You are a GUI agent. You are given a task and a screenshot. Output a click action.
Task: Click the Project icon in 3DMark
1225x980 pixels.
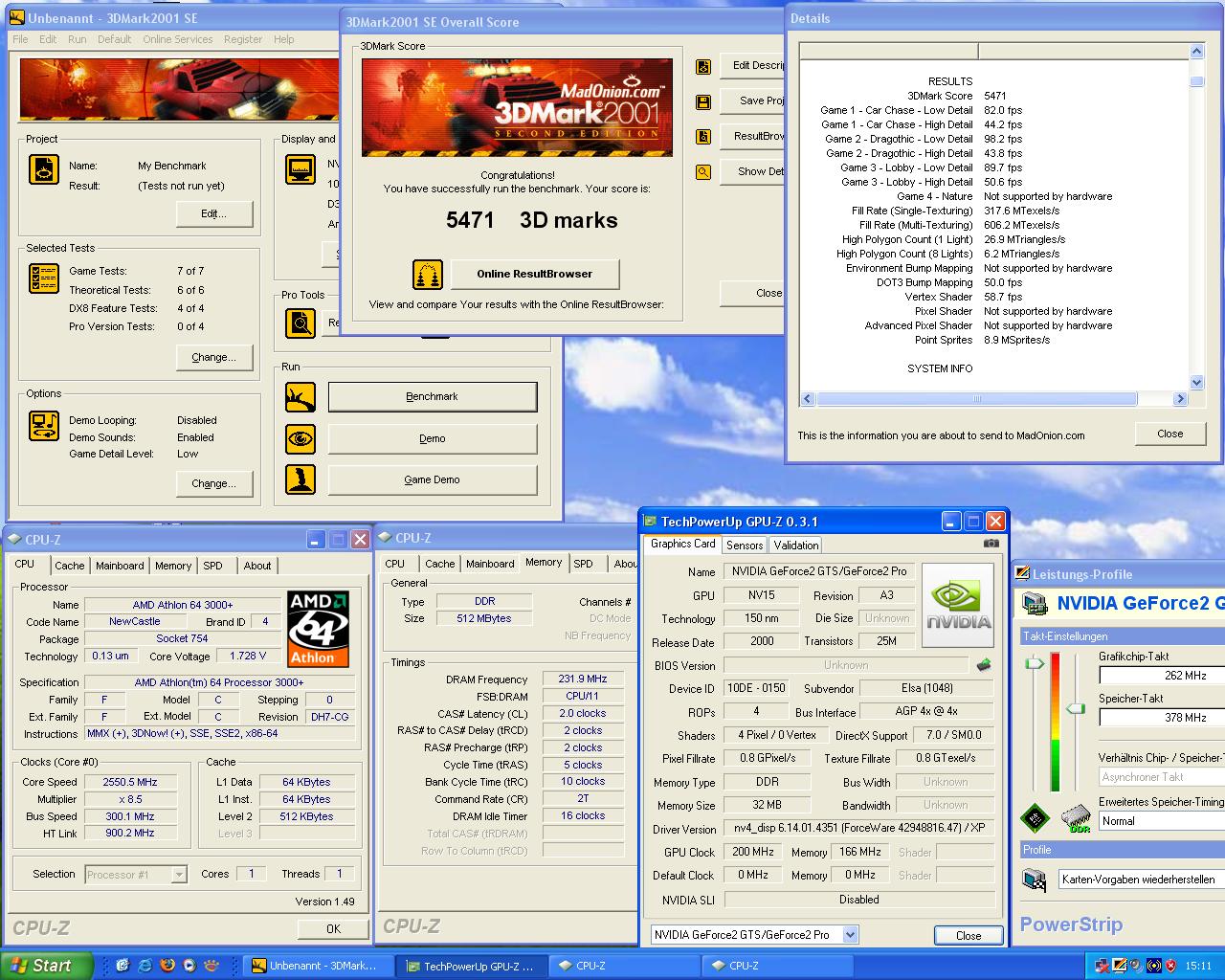pos(44,168)
